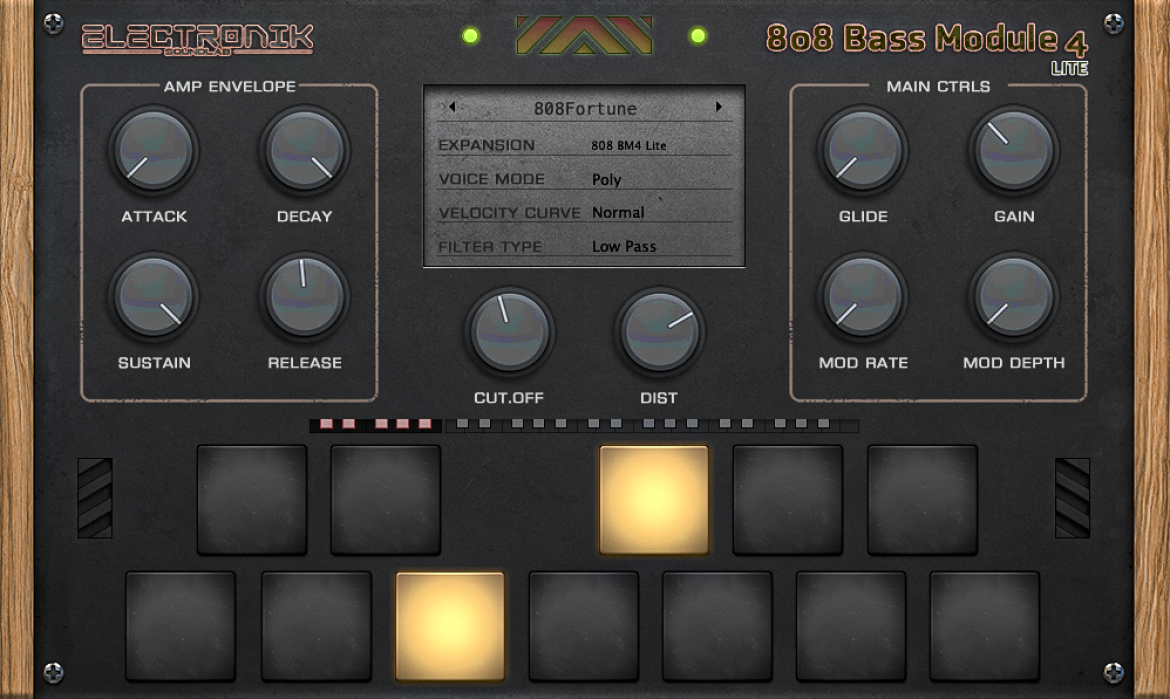Trigger the rightmost pad in the lower row
Screen dimensions: 1170x699
985,626
